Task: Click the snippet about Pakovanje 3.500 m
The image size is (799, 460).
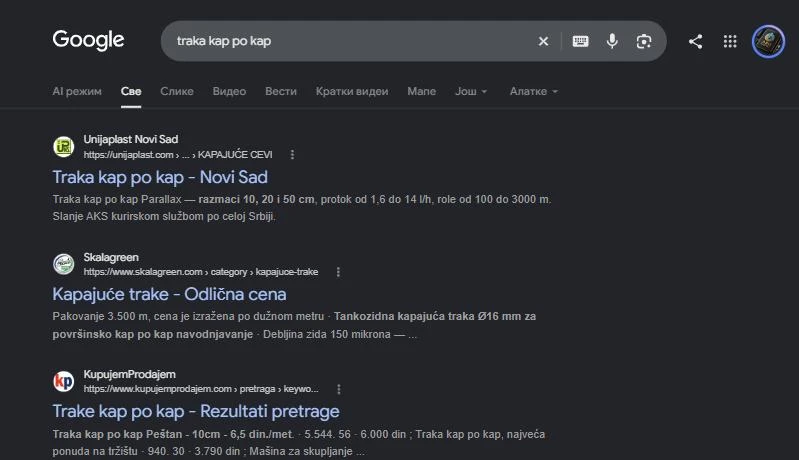Action: click(294, 325)
